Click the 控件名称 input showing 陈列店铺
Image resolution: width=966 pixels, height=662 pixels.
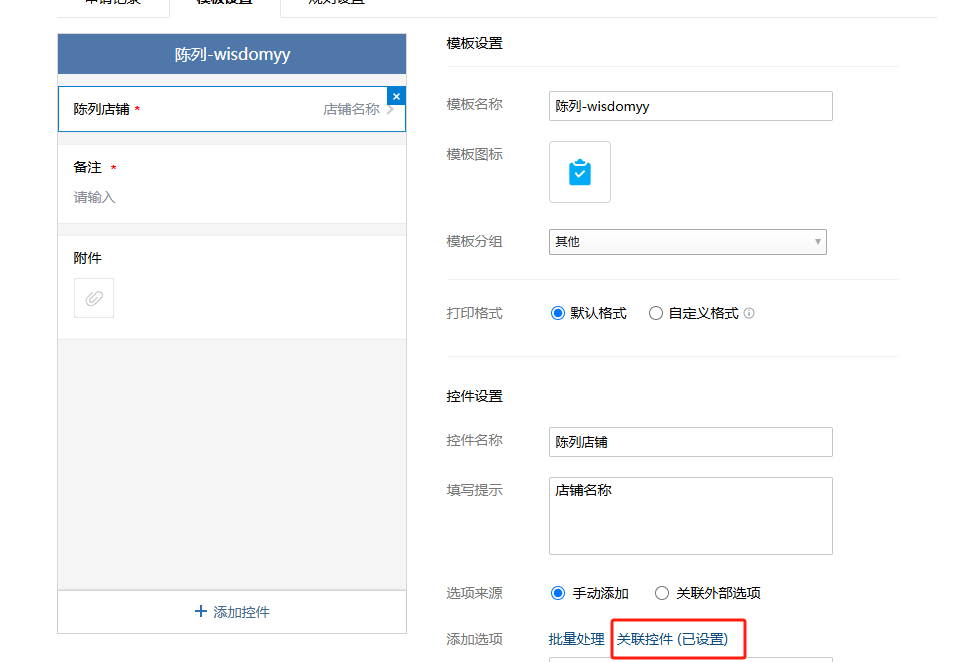point(690,441)
